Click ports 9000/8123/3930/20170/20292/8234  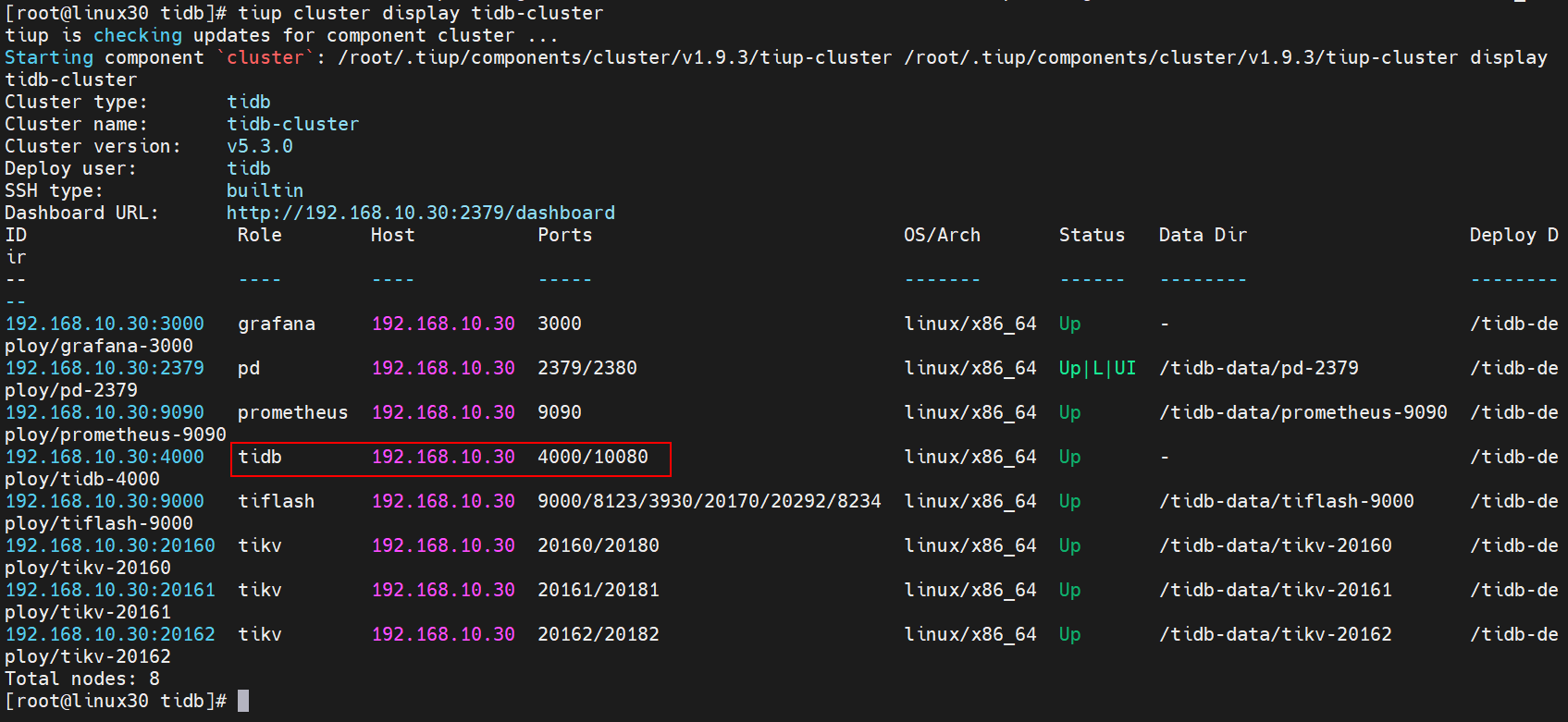710,501
